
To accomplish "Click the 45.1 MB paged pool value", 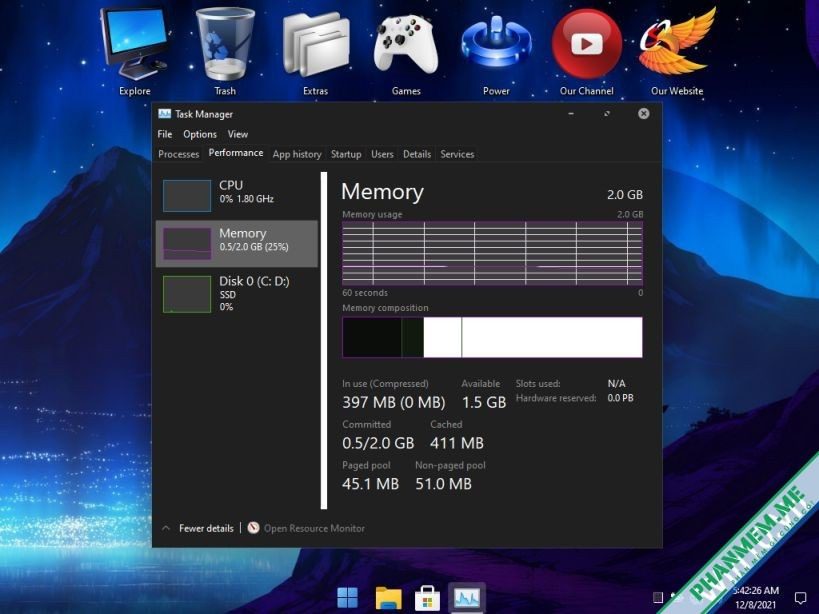I will coord(370,484).
